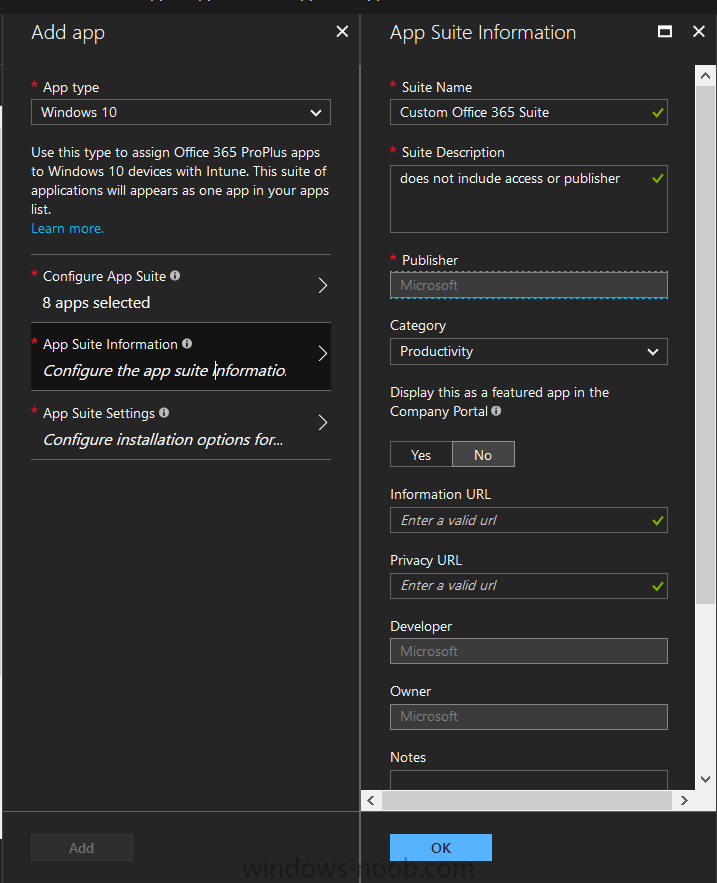Open Configure the app suite information item
The height and width of the screenshot is (883, 717).
[x=181, y=356]
